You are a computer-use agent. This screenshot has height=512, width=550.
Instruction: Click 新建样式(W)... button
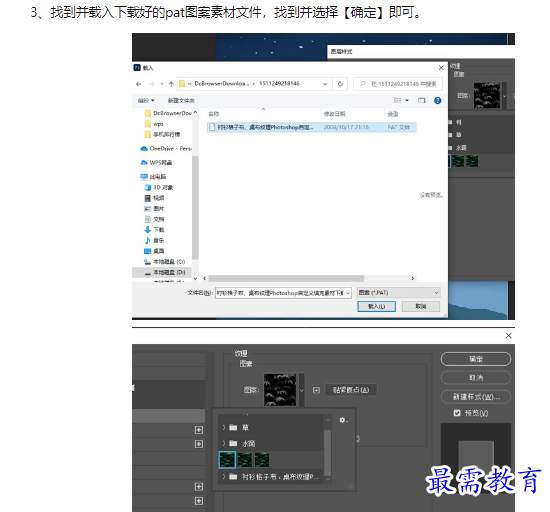476,397
